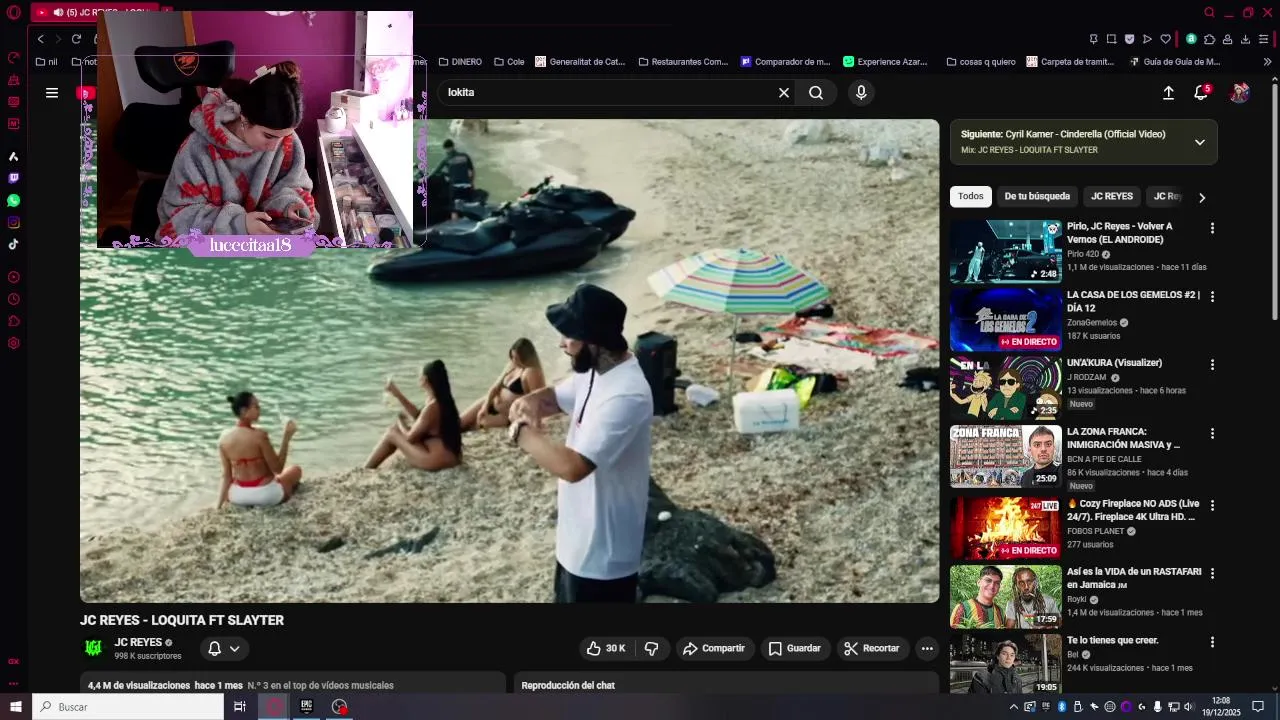Viewport: 1280px width, 720px height.
Task: Go back with the browser back arrow
Action: tap(40, 39)
